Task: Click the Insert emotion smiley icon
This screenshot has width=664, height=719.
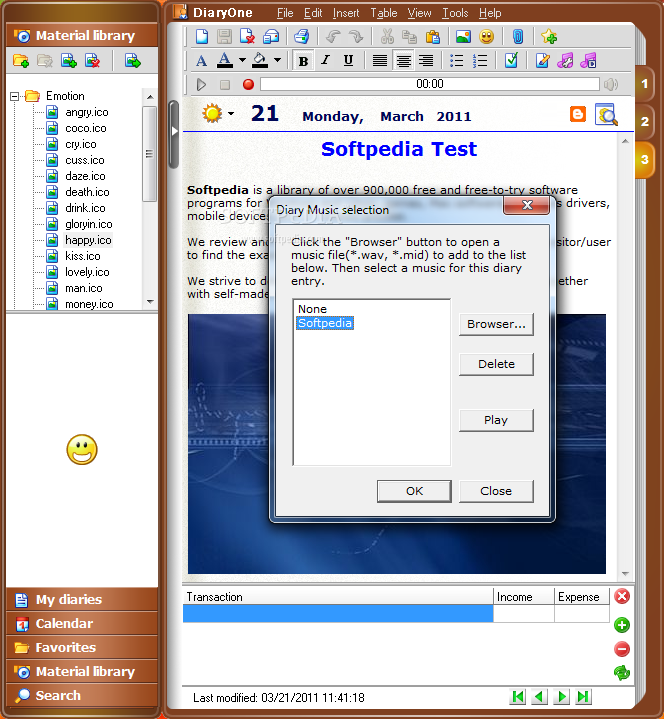Action: tap(487, 36)
